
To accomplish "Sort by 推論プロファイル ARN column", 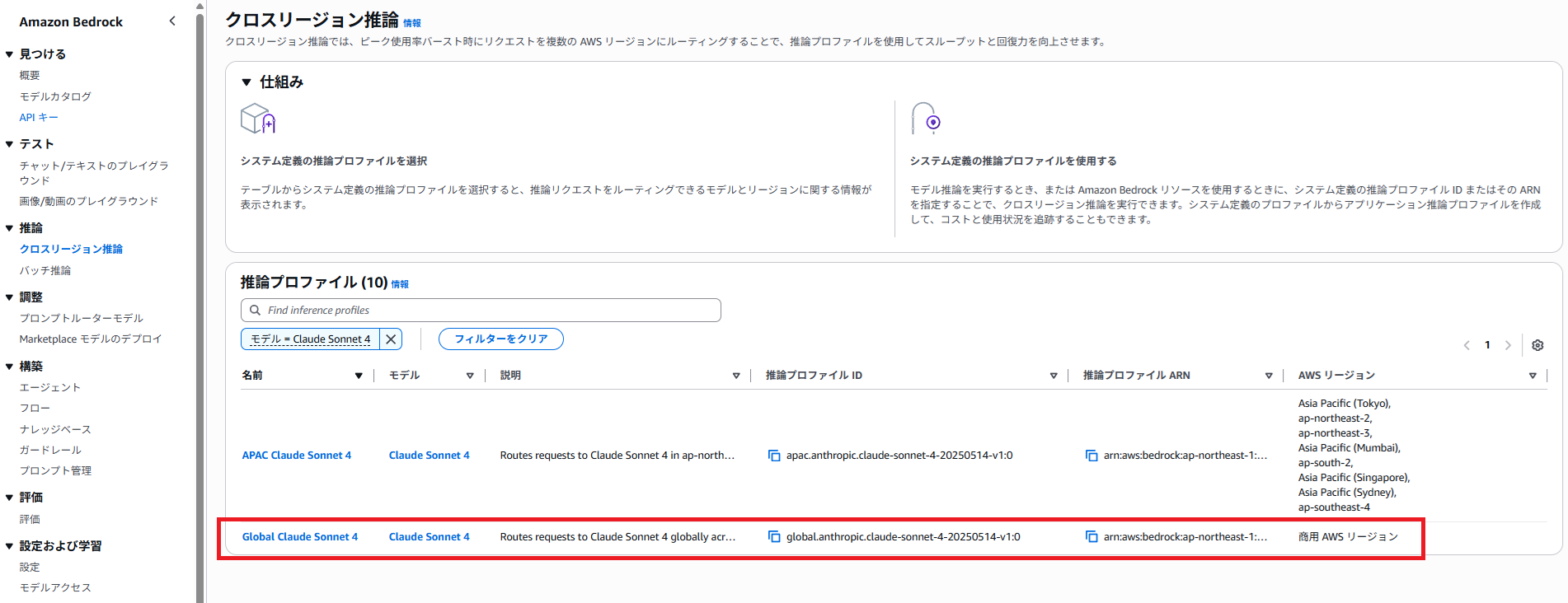I will click(x=1269, y=376).
